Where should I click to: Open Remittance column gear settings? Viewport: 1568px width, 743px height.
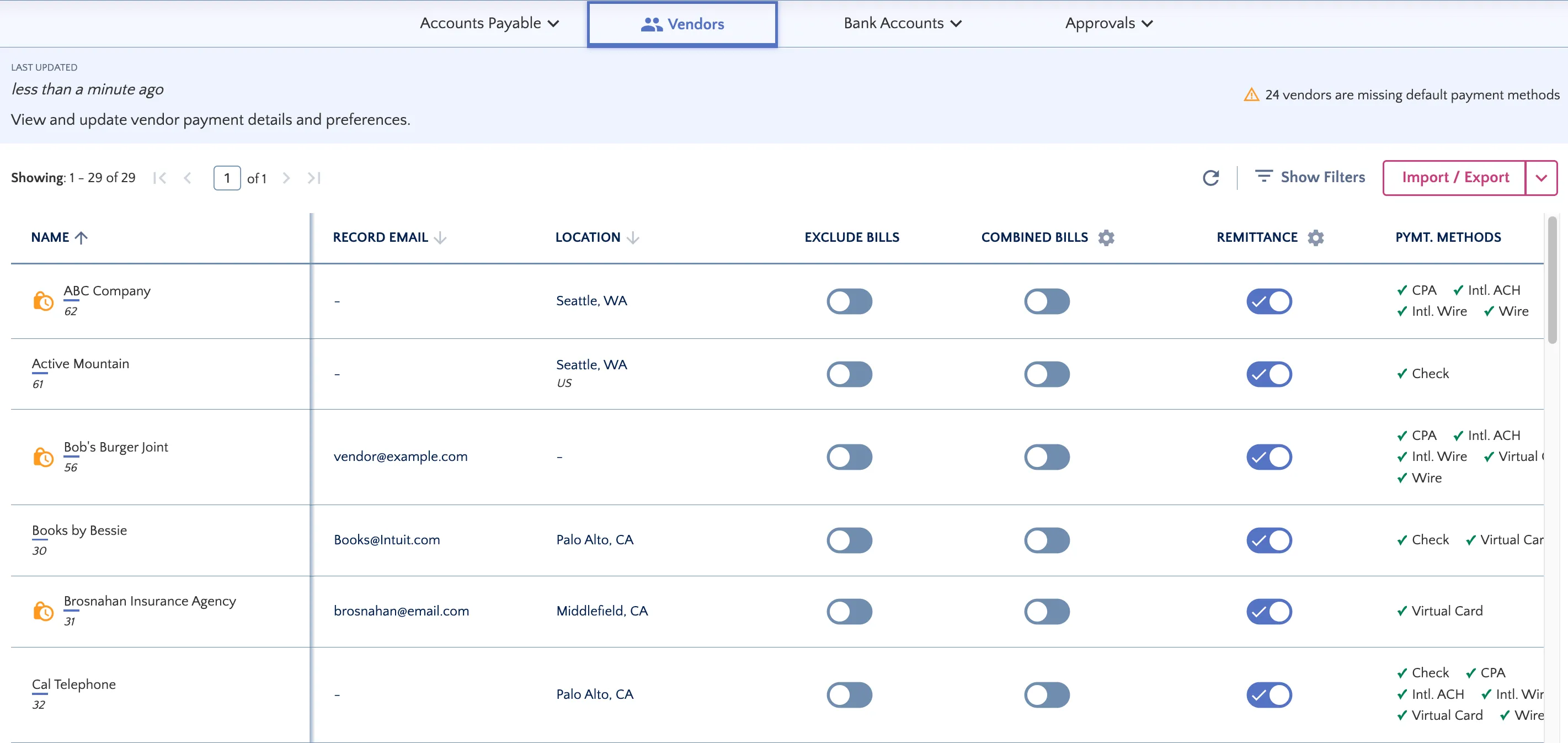pyautogui.click(x=1315, y=237)
